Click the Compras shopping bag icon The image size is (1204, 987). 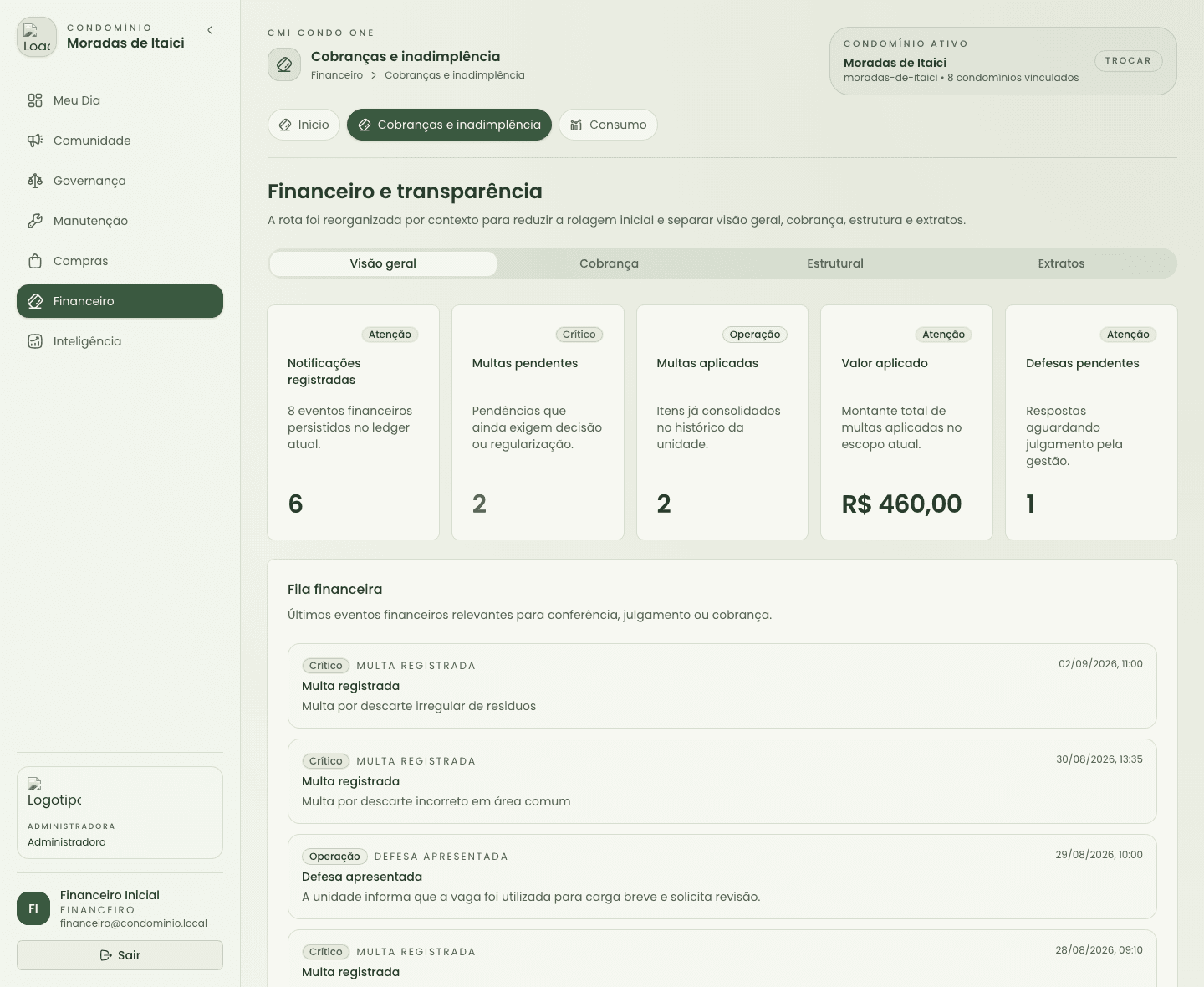[x=35, y=261]
